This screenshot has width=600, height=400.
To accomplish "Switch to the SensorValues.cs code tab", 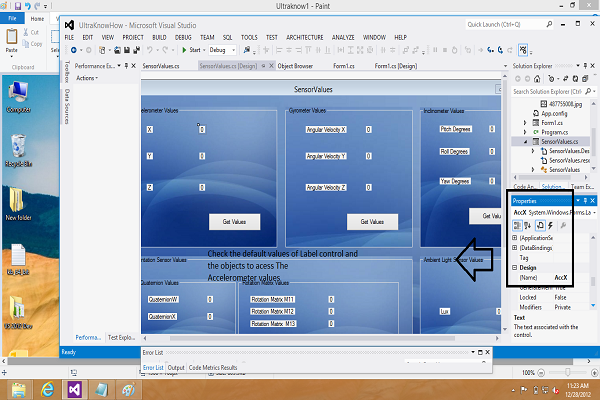I will [161, 66].
